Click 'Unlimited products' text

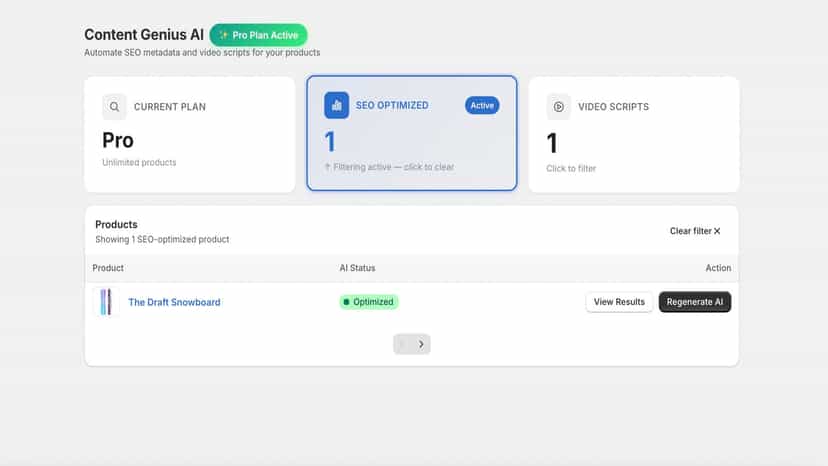tap(139, 162)
